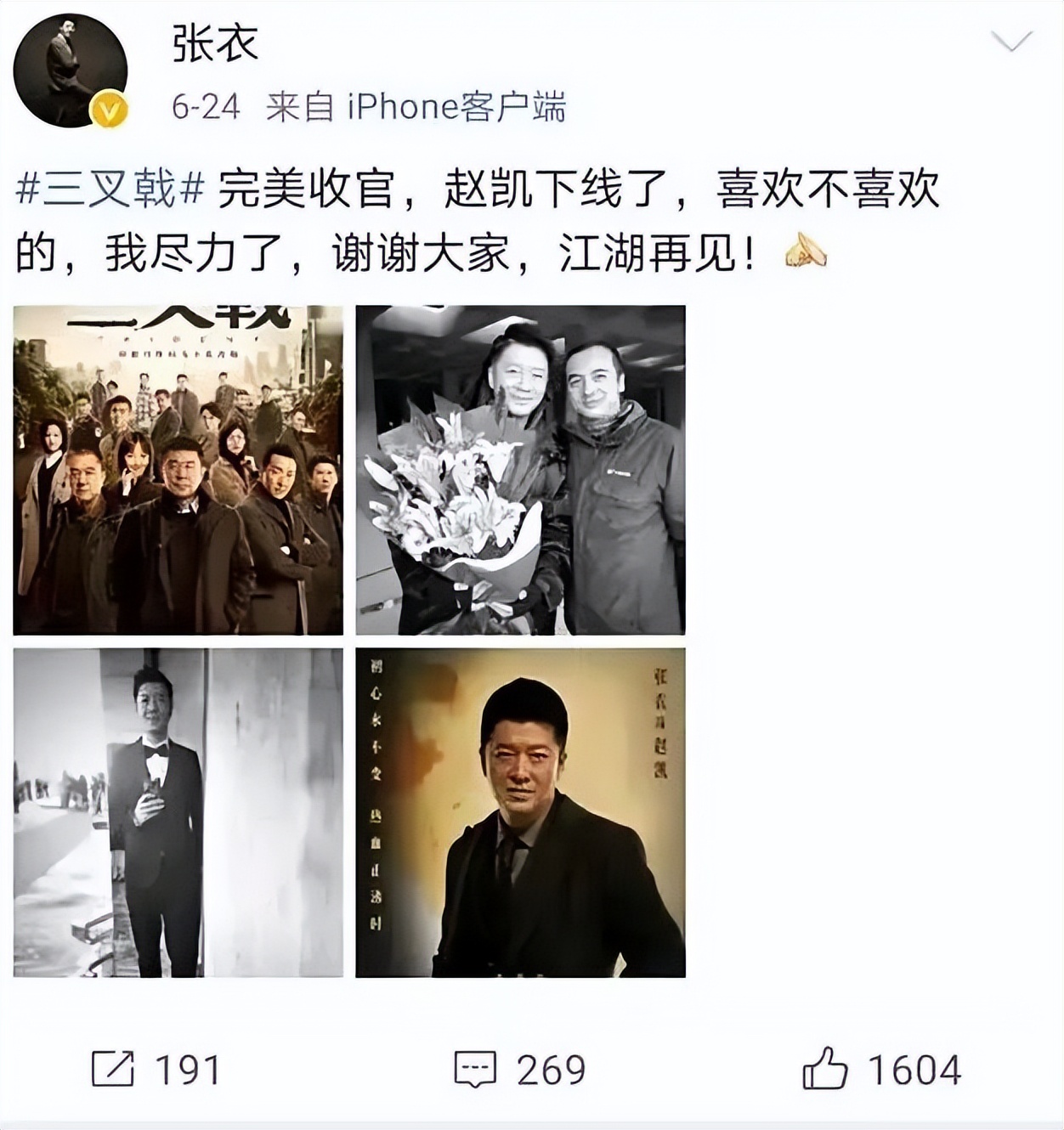
Task: Click the comment count 269
Action: pos(552,1070)
